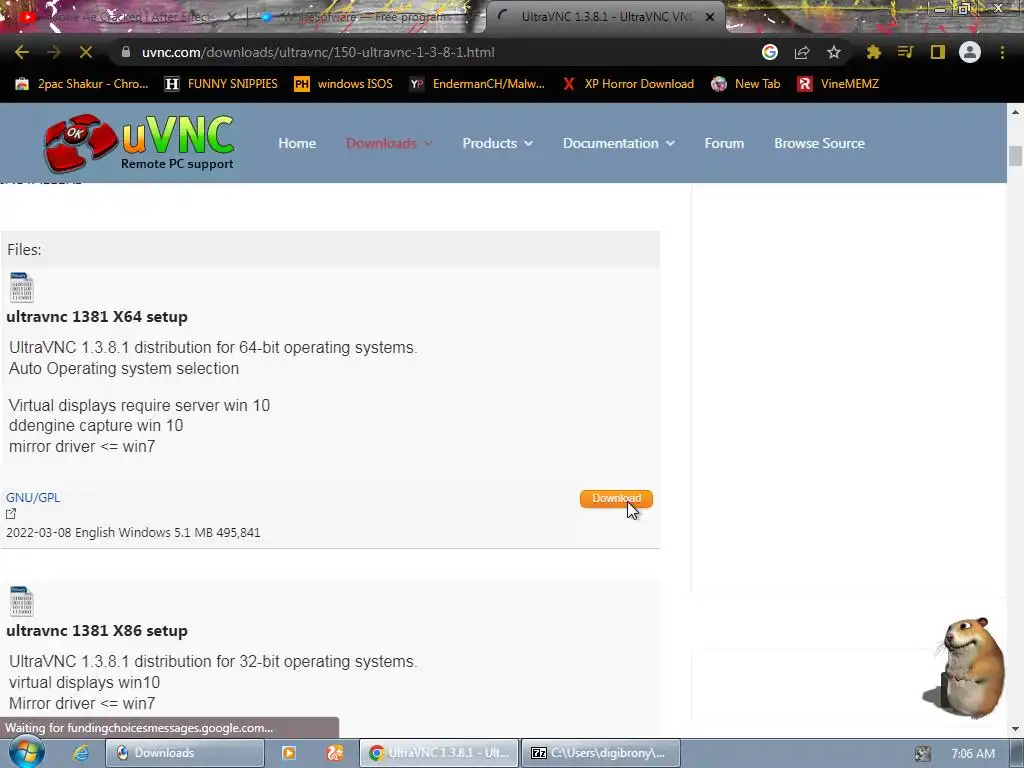Go forward with the forward arrow
This screenshot has height=768, width=1024.
click(54, 52)
